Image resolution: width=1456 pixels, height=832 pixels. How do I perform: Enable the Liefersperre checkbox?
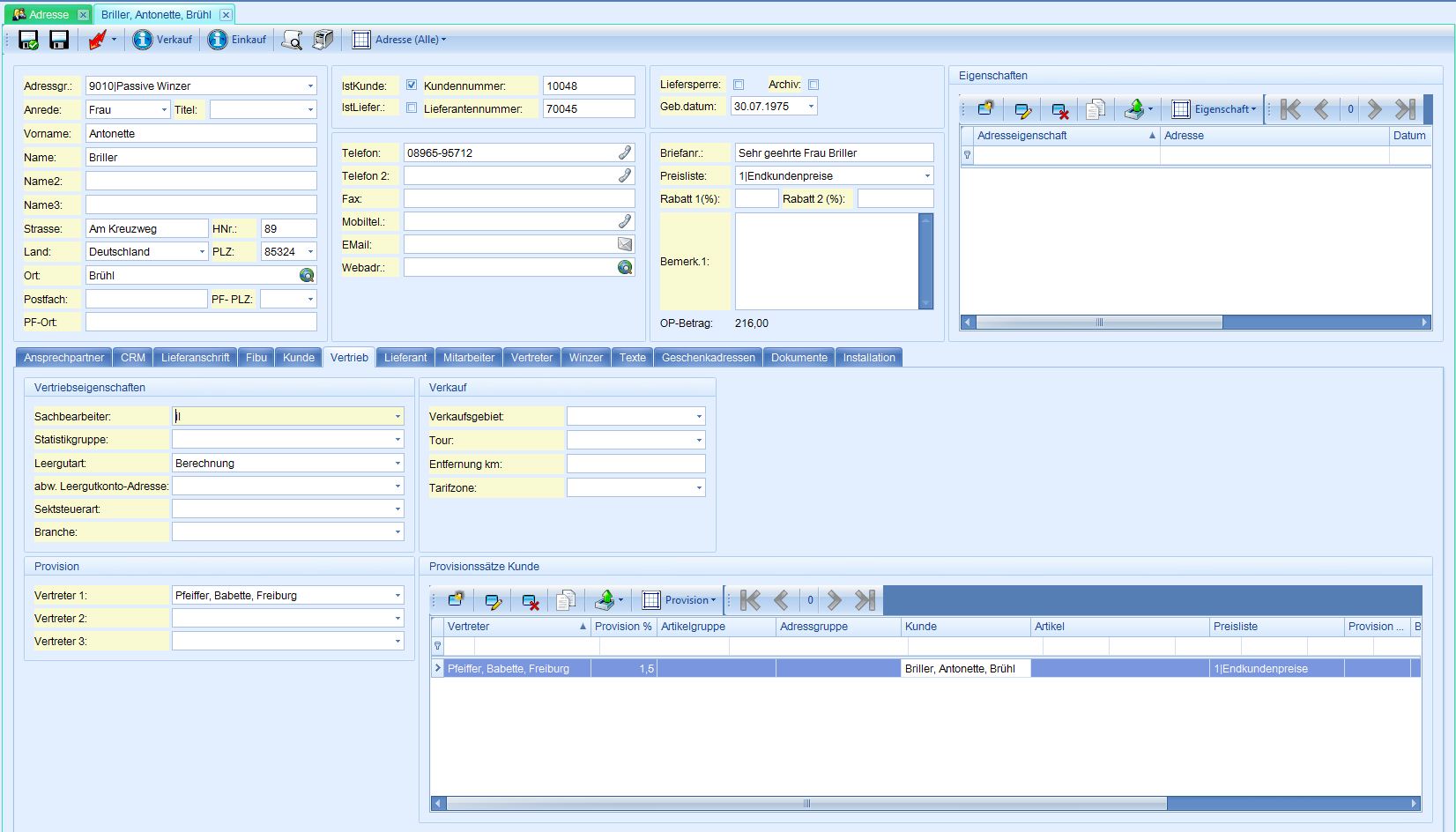[x=739, y=85]
